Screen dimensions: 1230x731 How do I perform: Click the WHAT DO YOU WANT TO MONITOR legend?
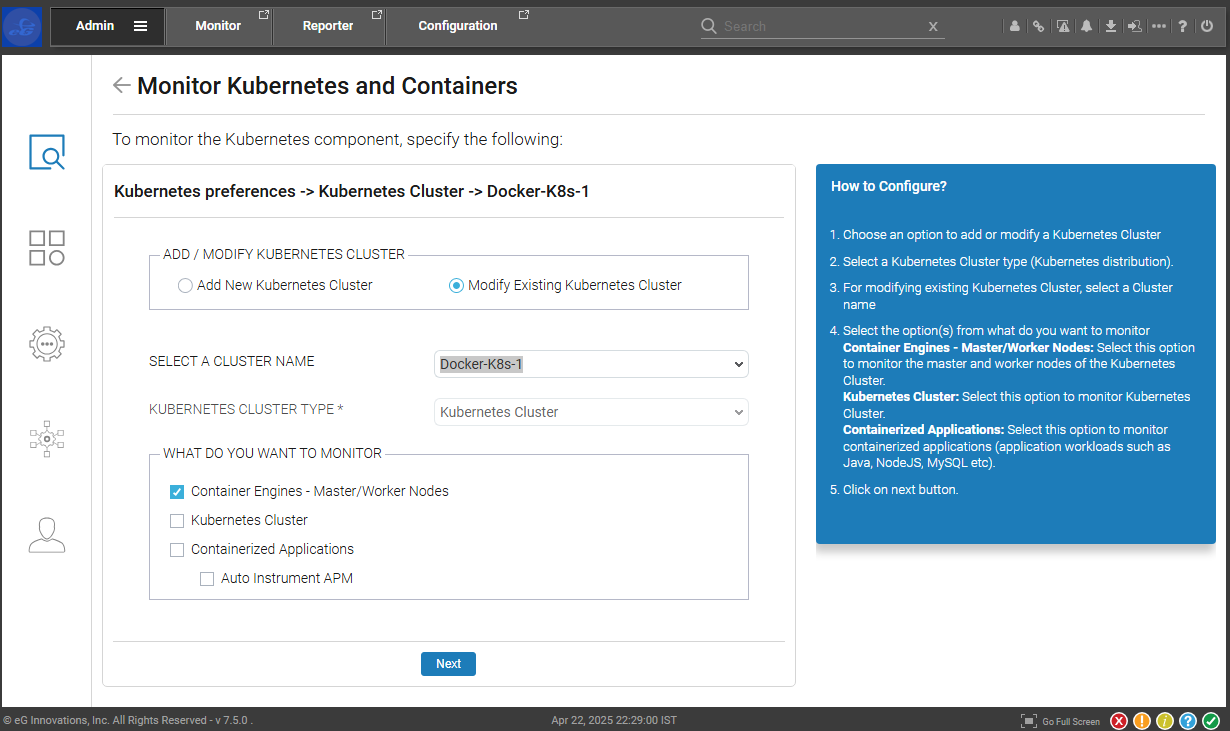pos(272,453)
